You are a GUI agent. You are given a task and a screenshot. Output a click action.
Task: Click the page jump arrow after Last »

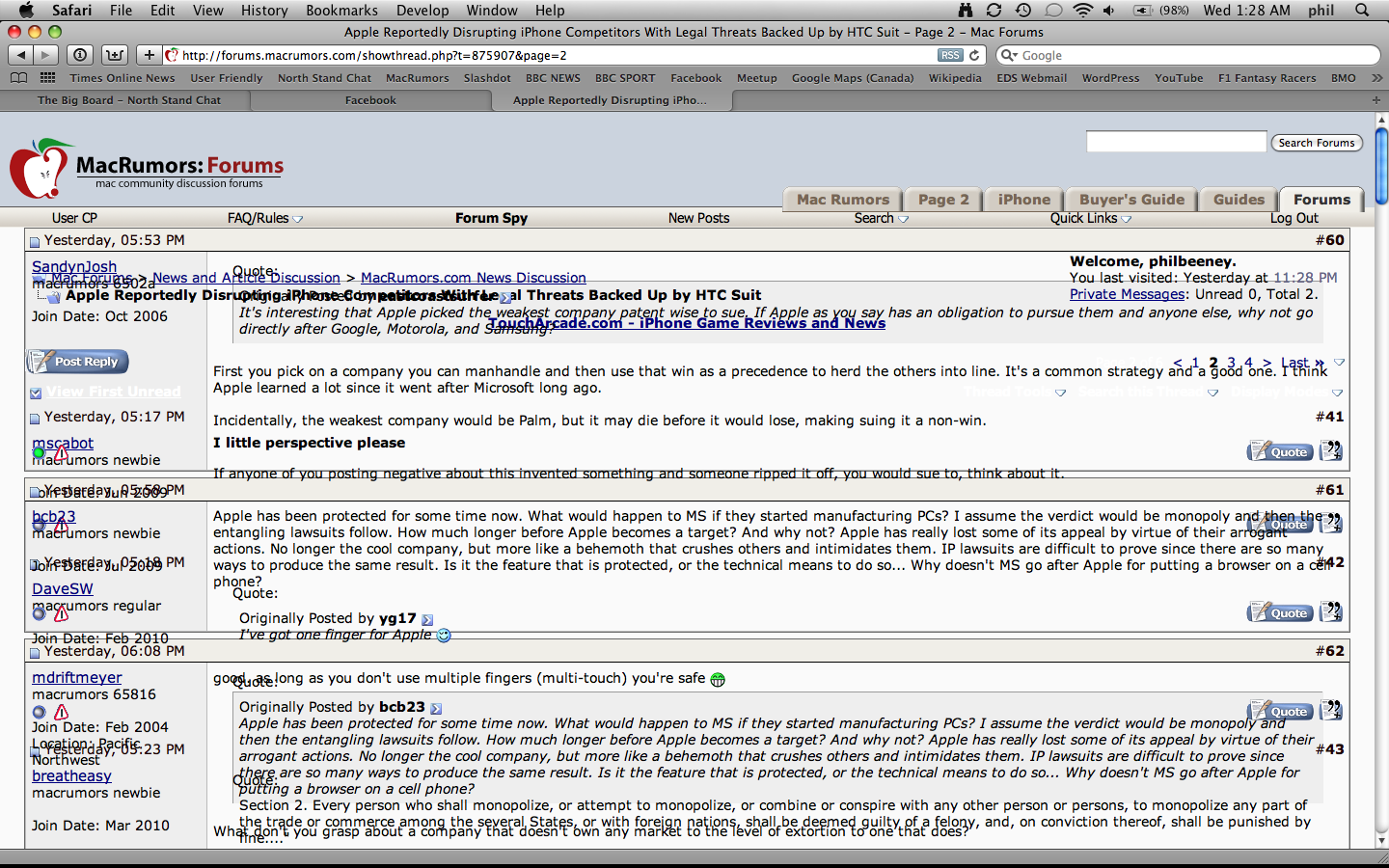pos(1339,363)
